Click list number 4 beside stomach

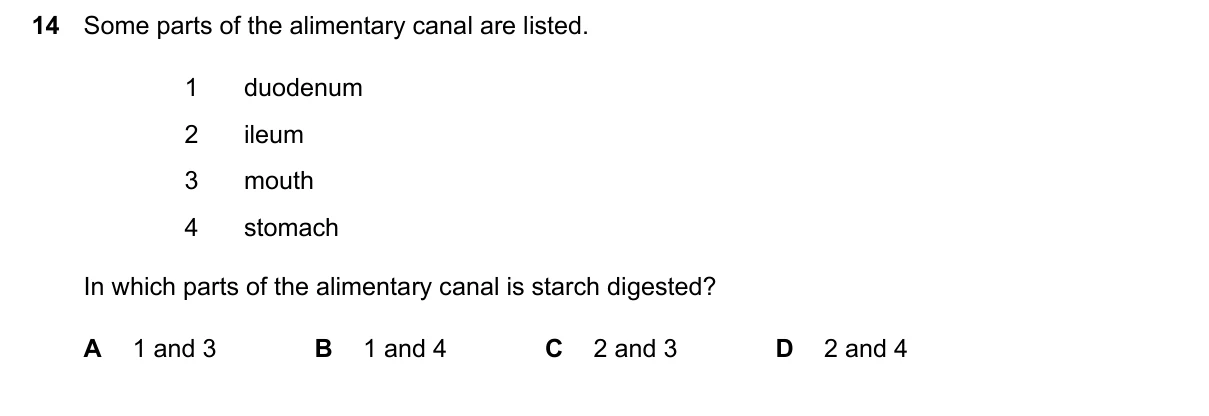191,228
